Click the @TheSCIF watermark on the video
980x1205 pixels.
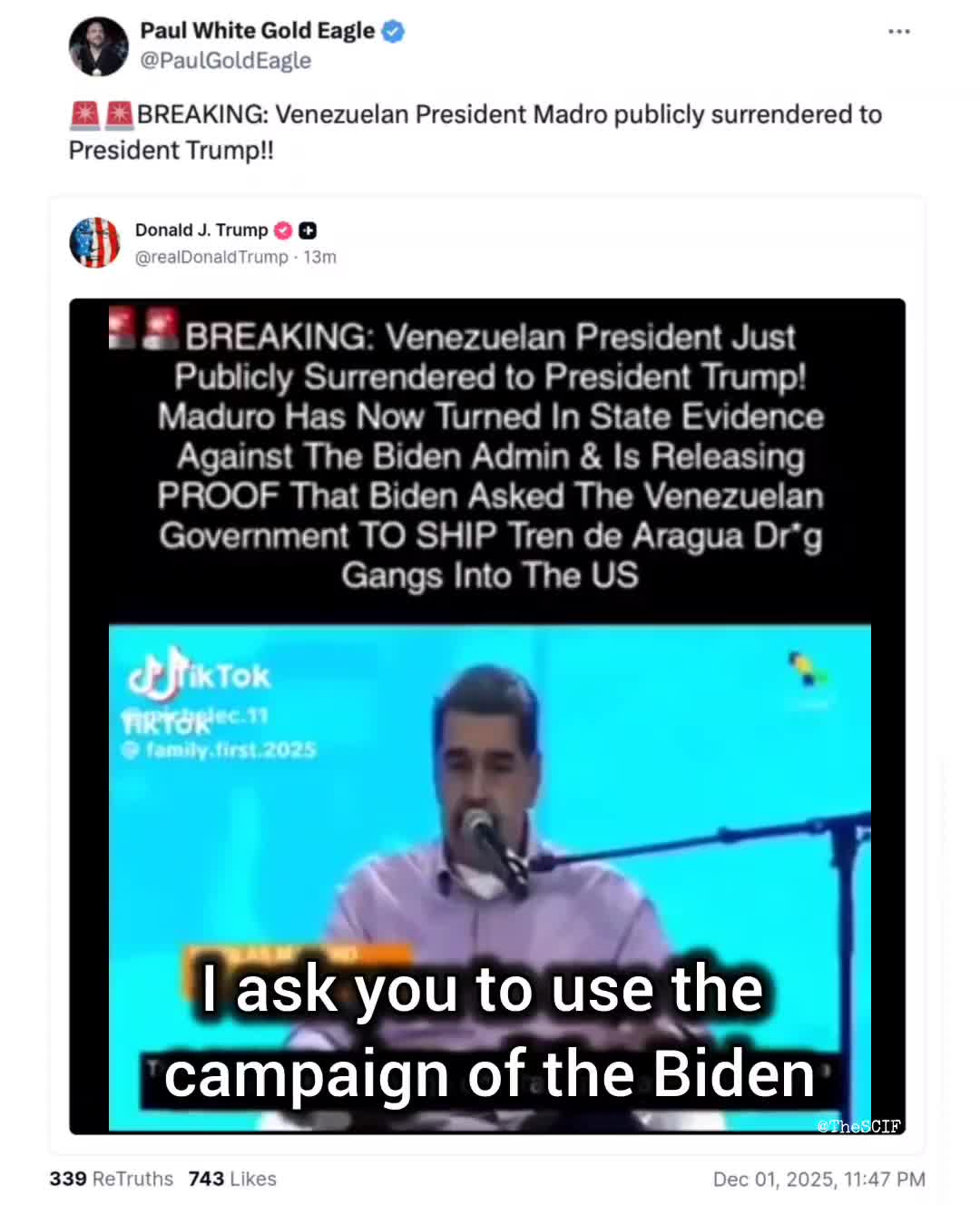858,1126
